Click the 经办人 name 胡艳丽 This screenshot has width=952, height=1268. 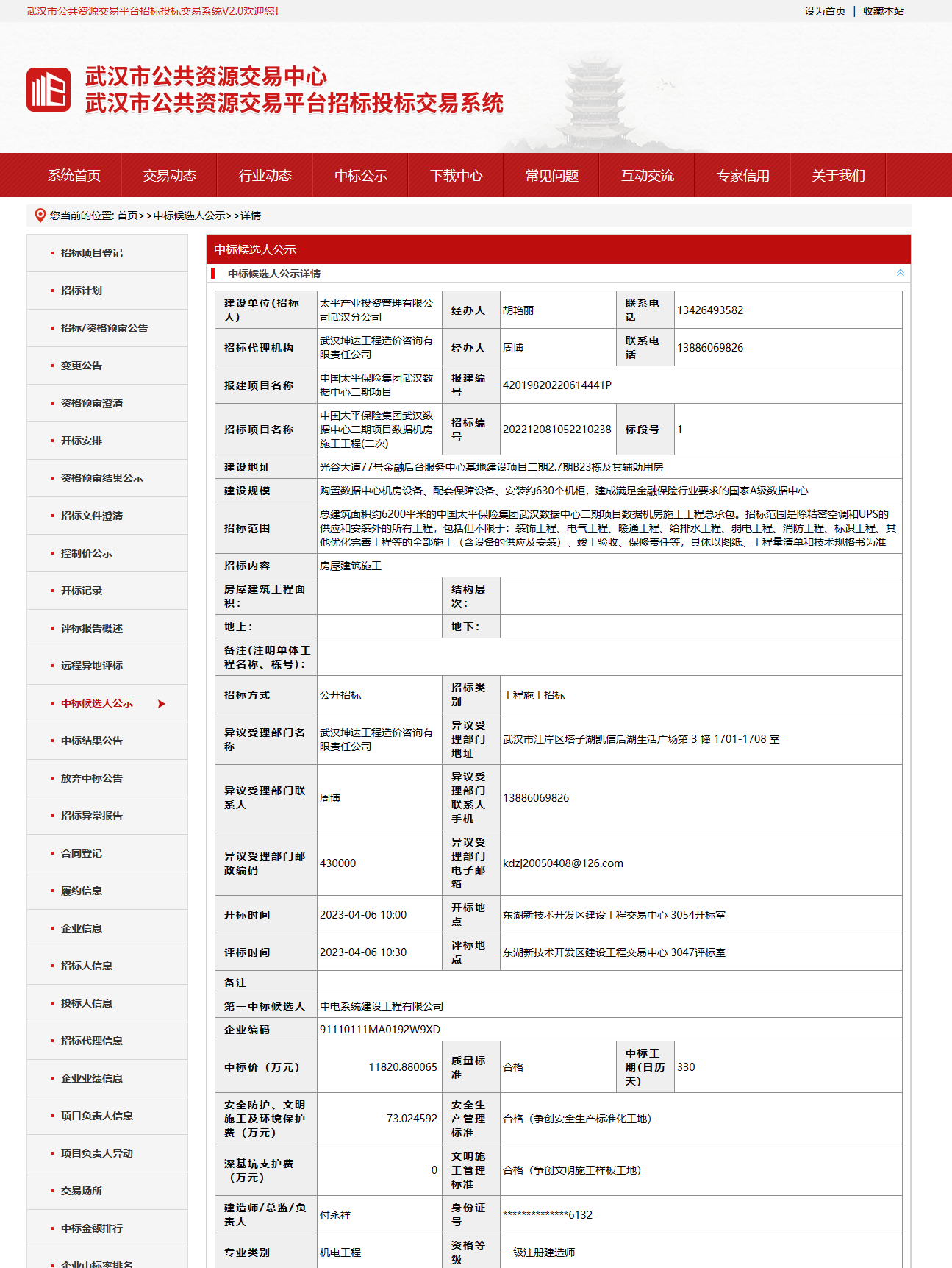click(518, 310)
